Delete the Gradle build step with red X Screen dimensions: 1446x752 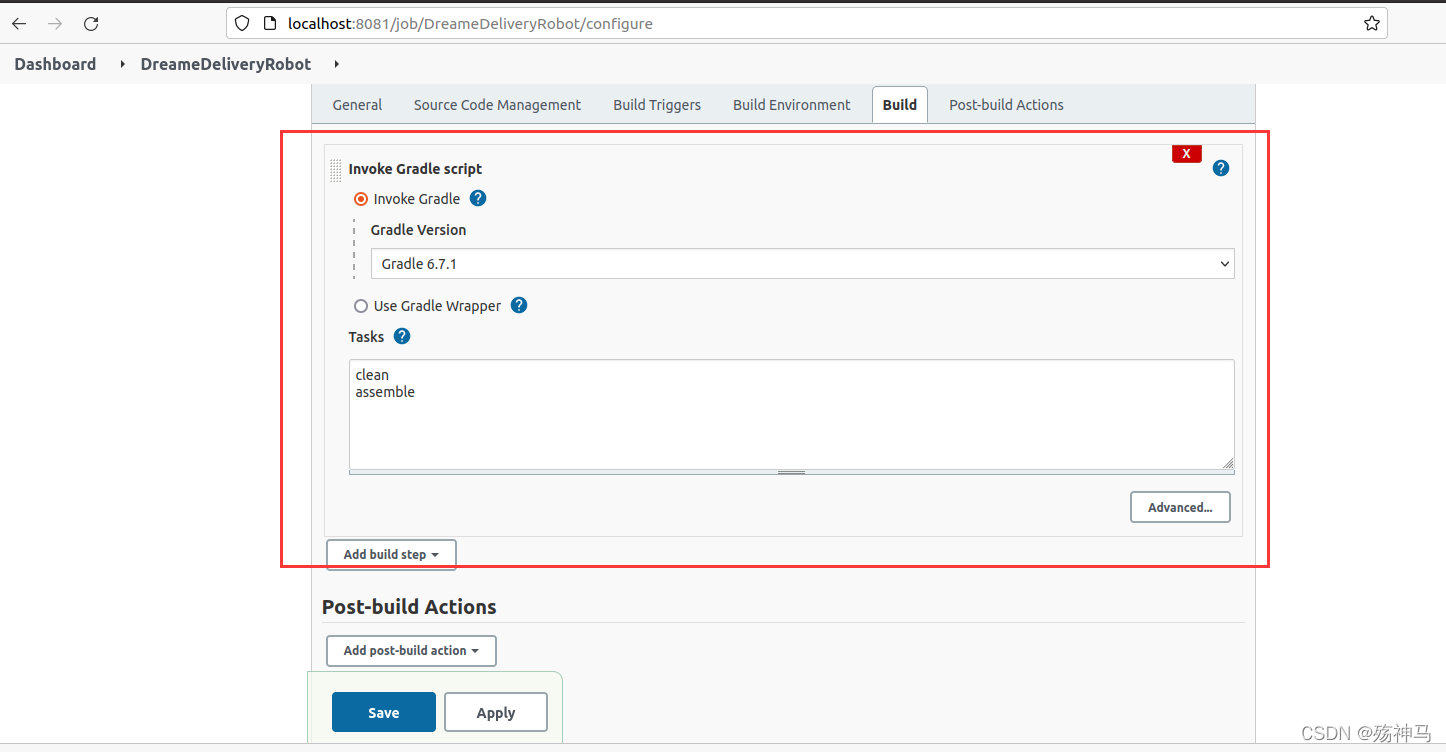click(1187, 154)
